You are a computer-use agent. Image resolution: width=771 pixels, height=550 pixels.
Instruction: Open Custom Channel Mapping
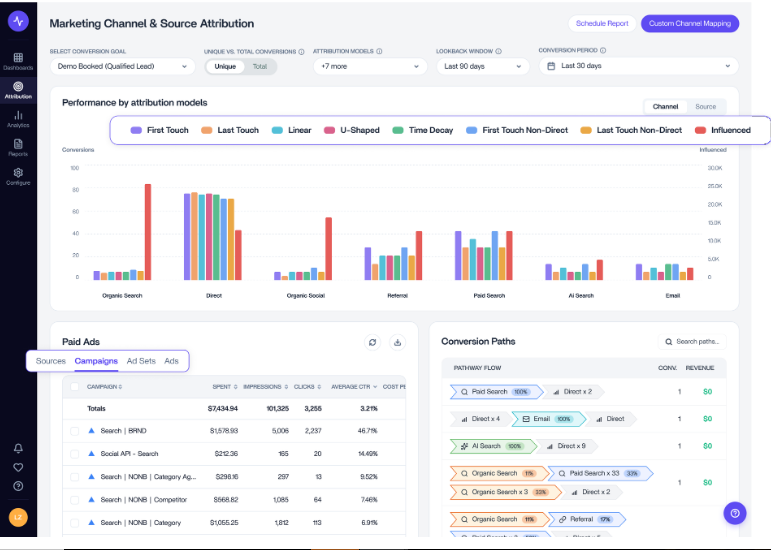[689, 24]
